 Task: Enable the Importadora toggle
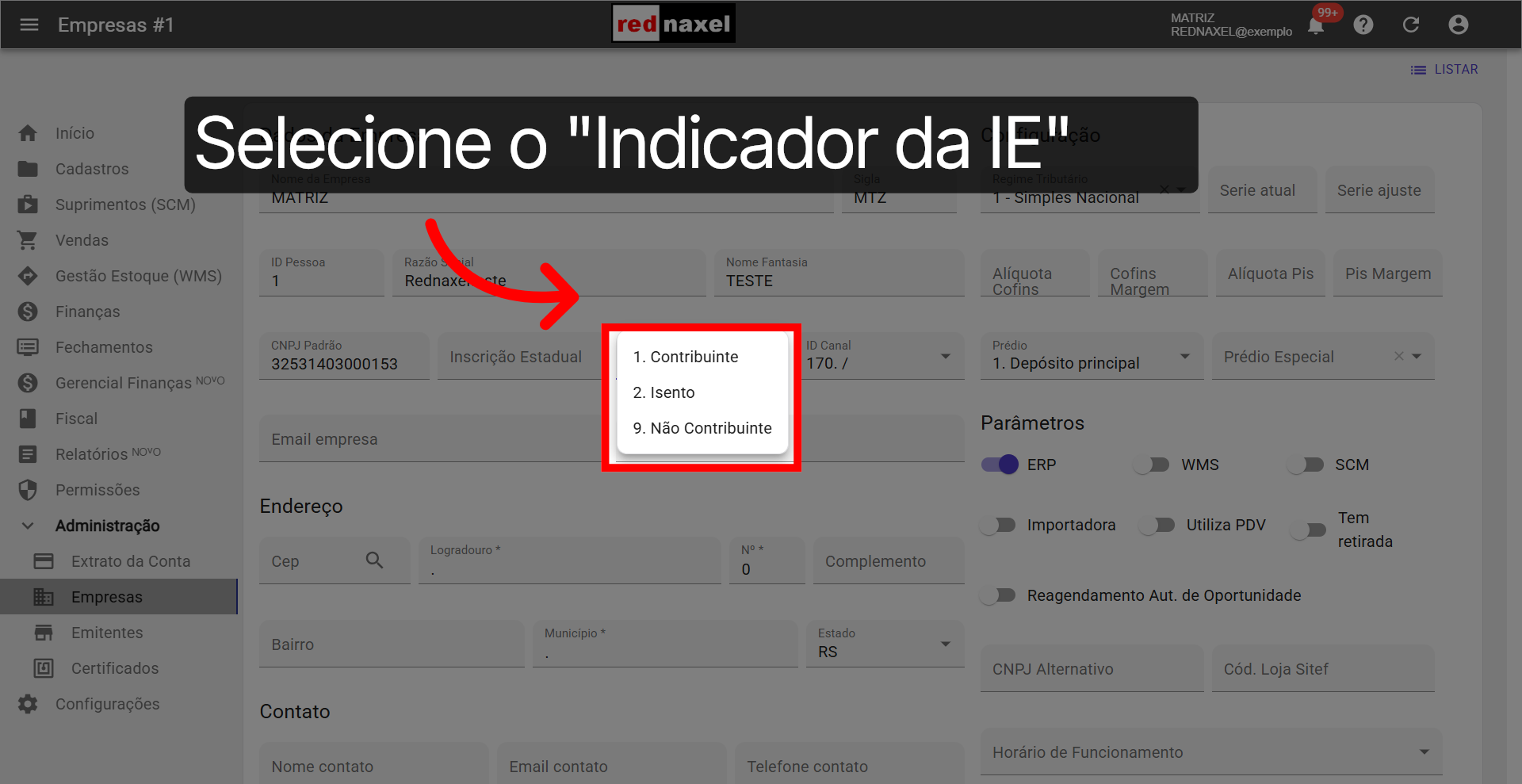coord(998,524)
